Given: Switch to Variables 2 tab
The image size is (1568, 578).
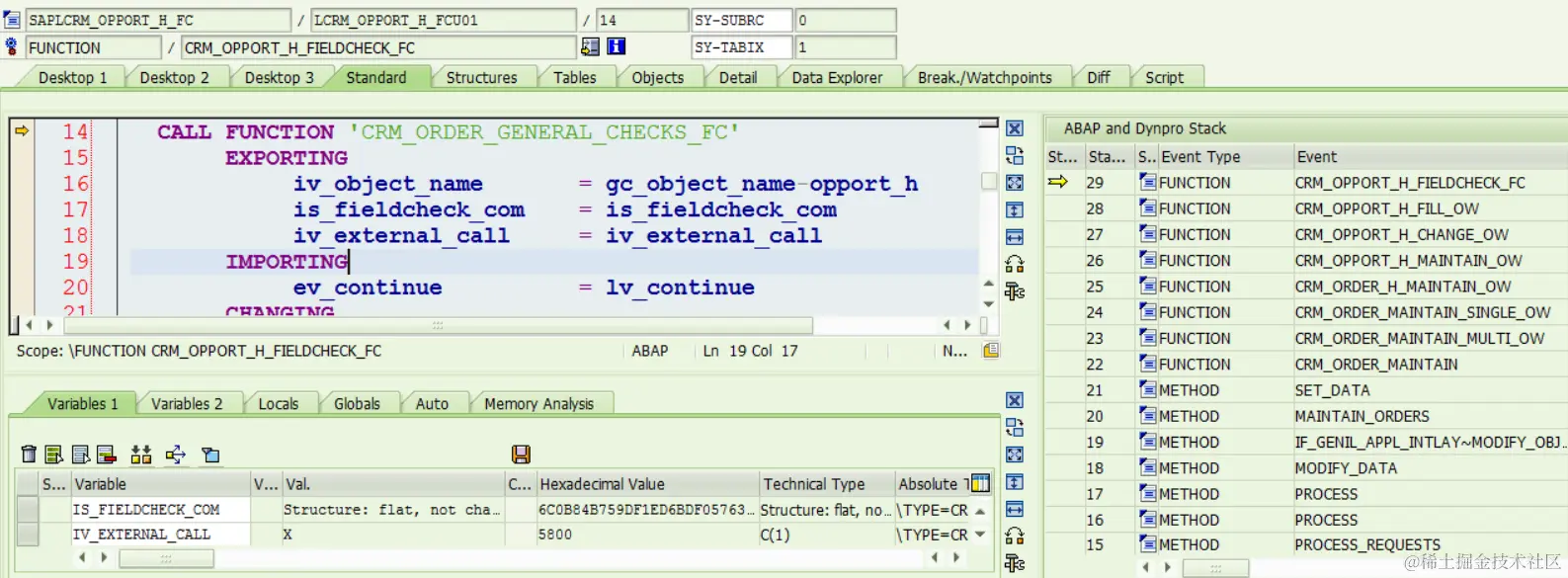Looking at the screenshot, I should click(x=187, y=403).
